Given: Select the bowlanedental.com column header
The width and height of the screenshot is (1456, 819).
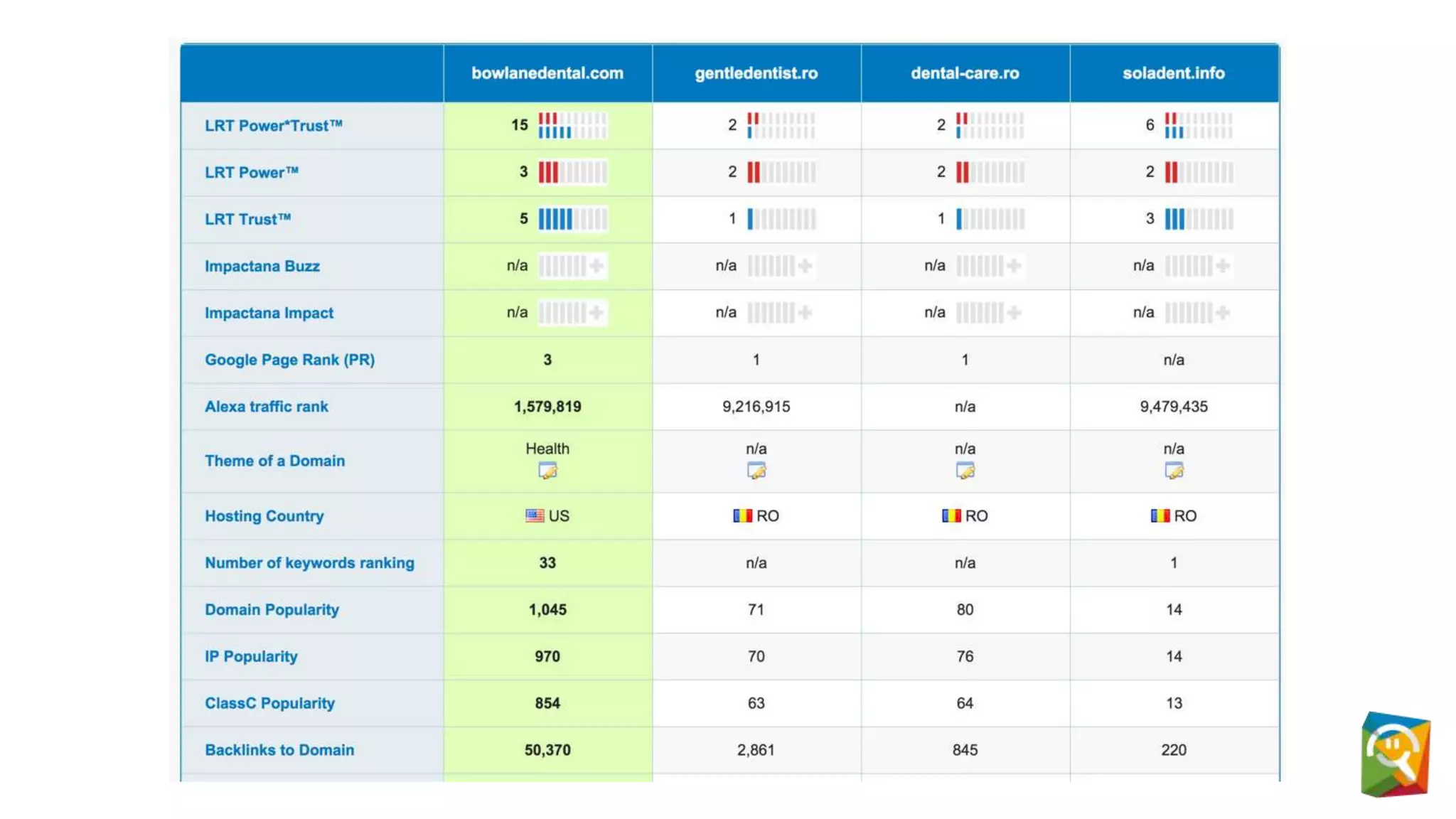Looking at the screenshot, I should [547, 73].
